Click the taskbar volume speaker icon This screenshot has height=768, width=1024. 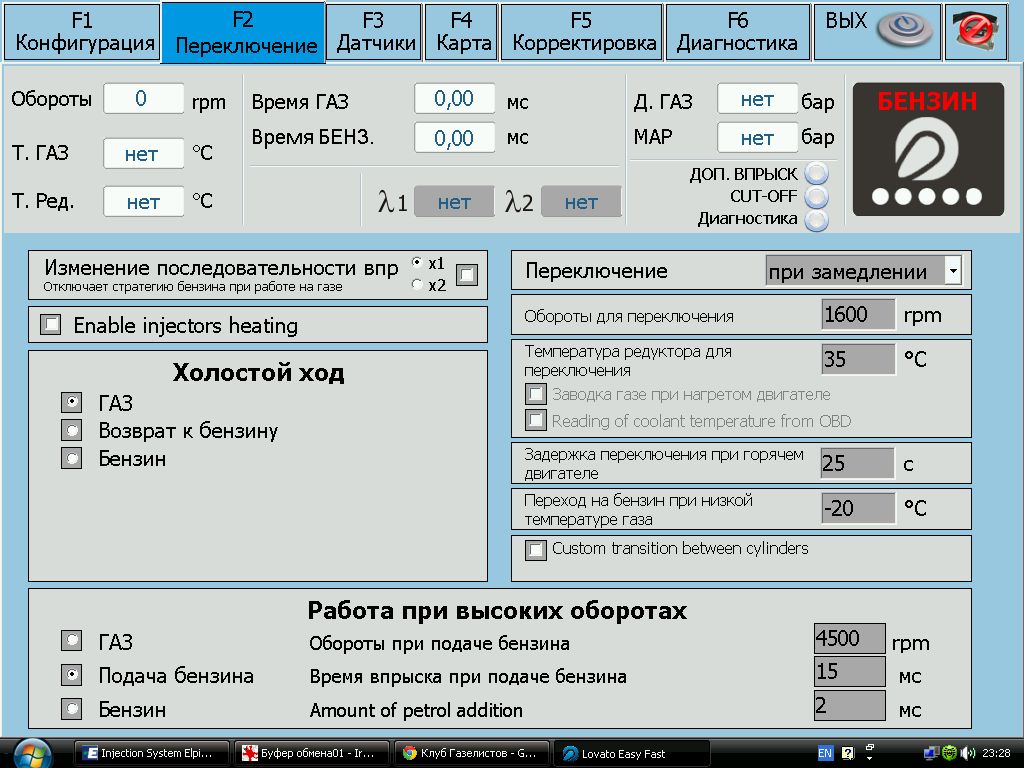tap(968, 753)
